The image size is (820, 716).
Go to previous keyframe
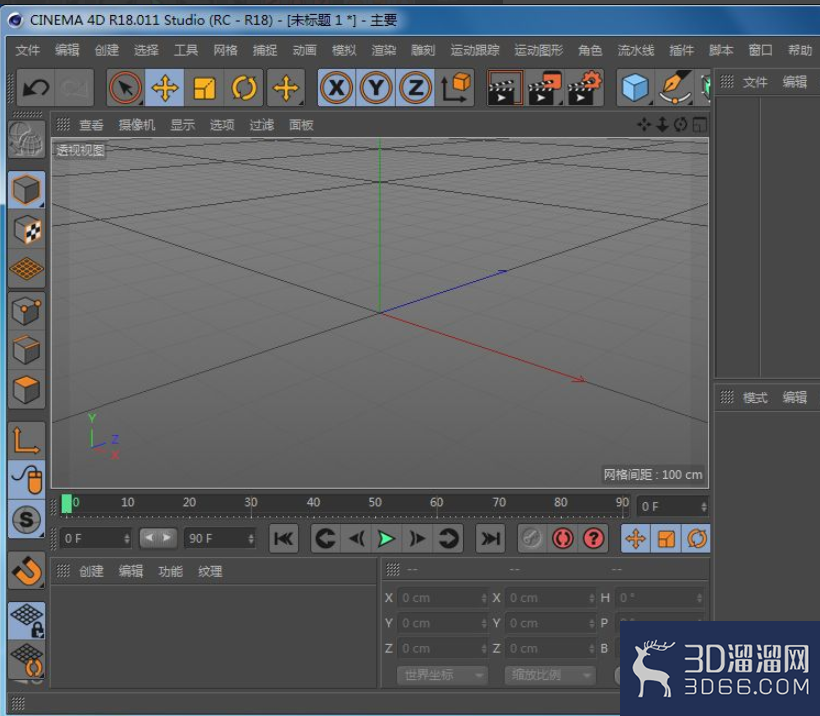pyautogui.click(x=325, y=539)
